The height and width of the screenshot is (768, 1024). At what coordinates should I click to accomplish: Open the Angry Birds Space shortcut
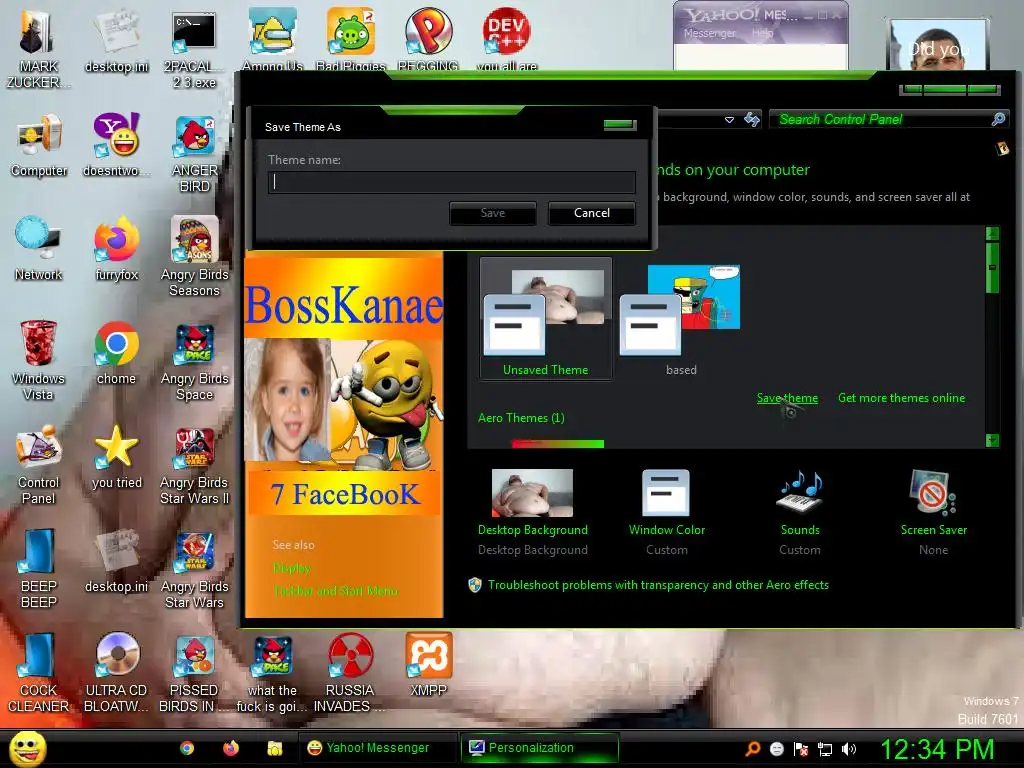[x=195, y=360]
